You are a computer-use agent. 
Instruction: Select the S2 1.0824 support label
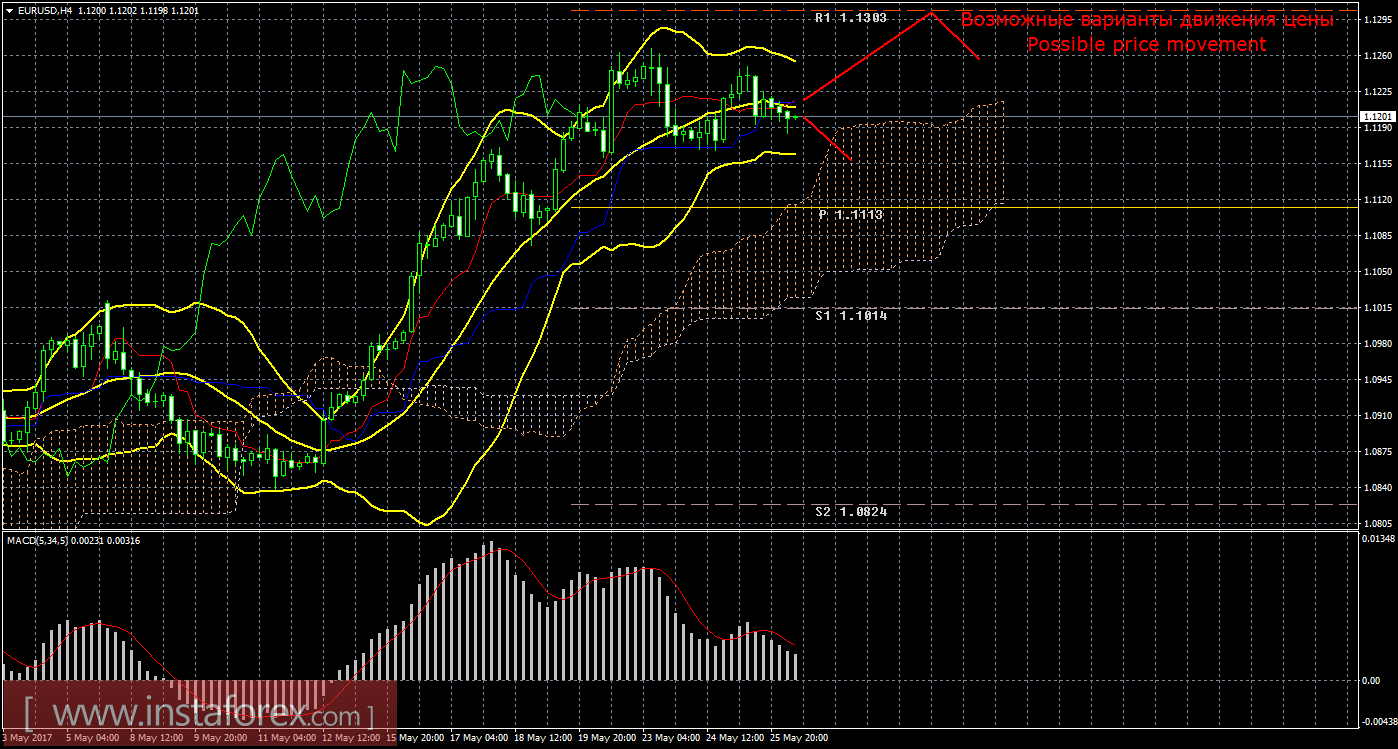[851, 511]
